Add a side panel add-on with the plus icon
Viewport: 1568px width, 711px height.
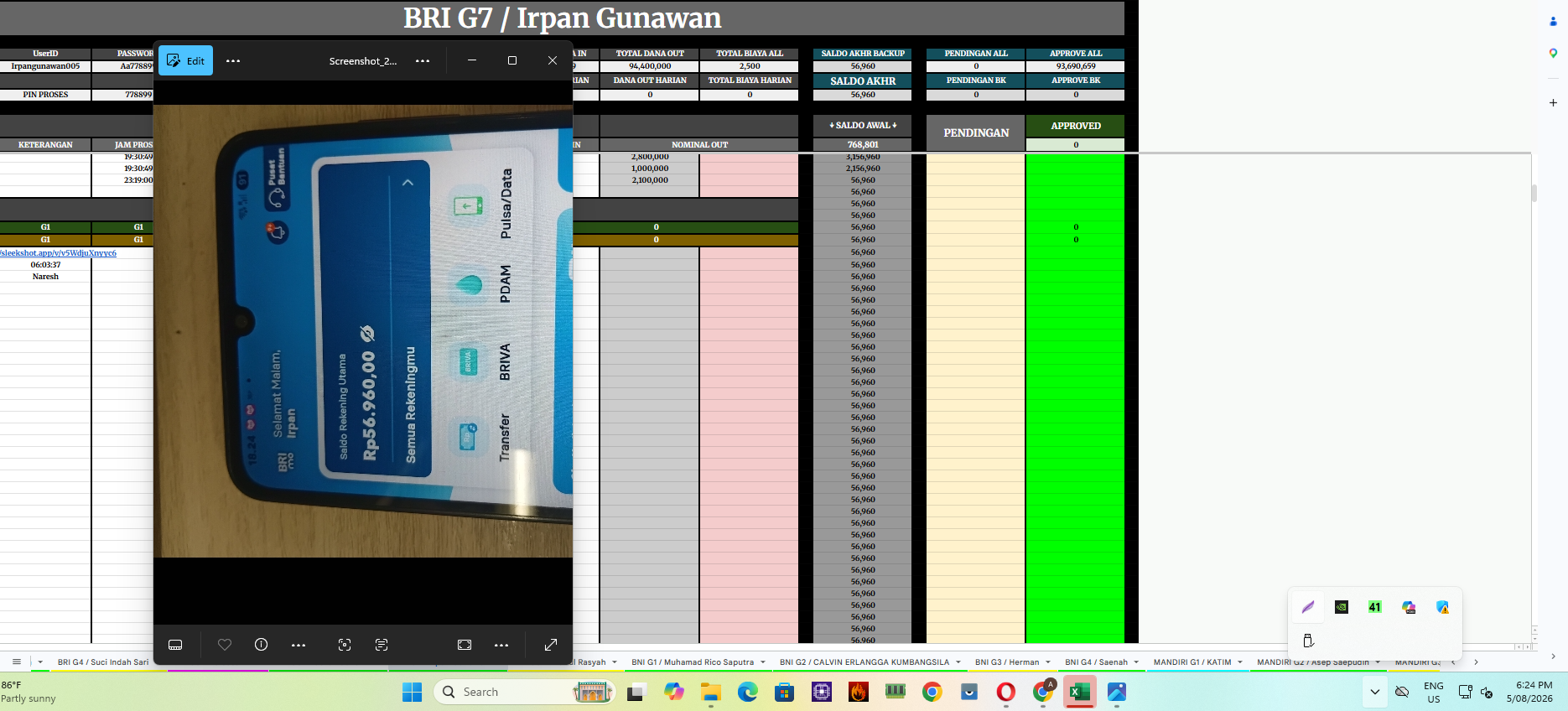click(x=1553, y=102)
